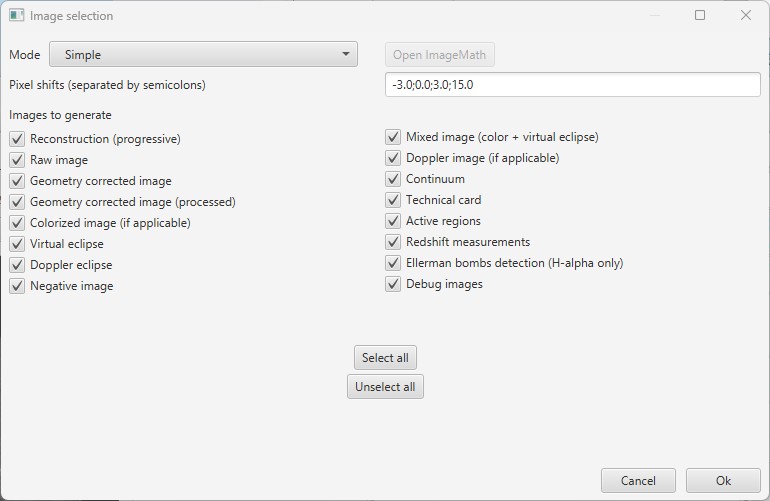
Task: Disable Redshift measurements checkbox
Action: click(x=393, y=242)
